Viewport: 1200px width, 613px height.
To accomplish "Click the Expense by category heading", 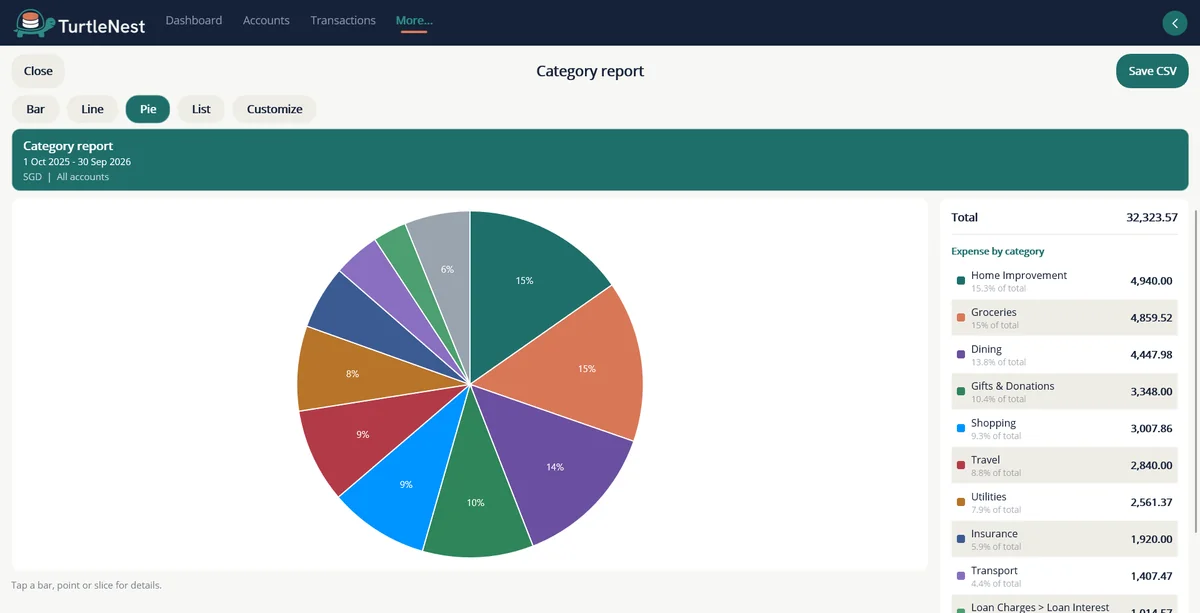I will (998, 251).
